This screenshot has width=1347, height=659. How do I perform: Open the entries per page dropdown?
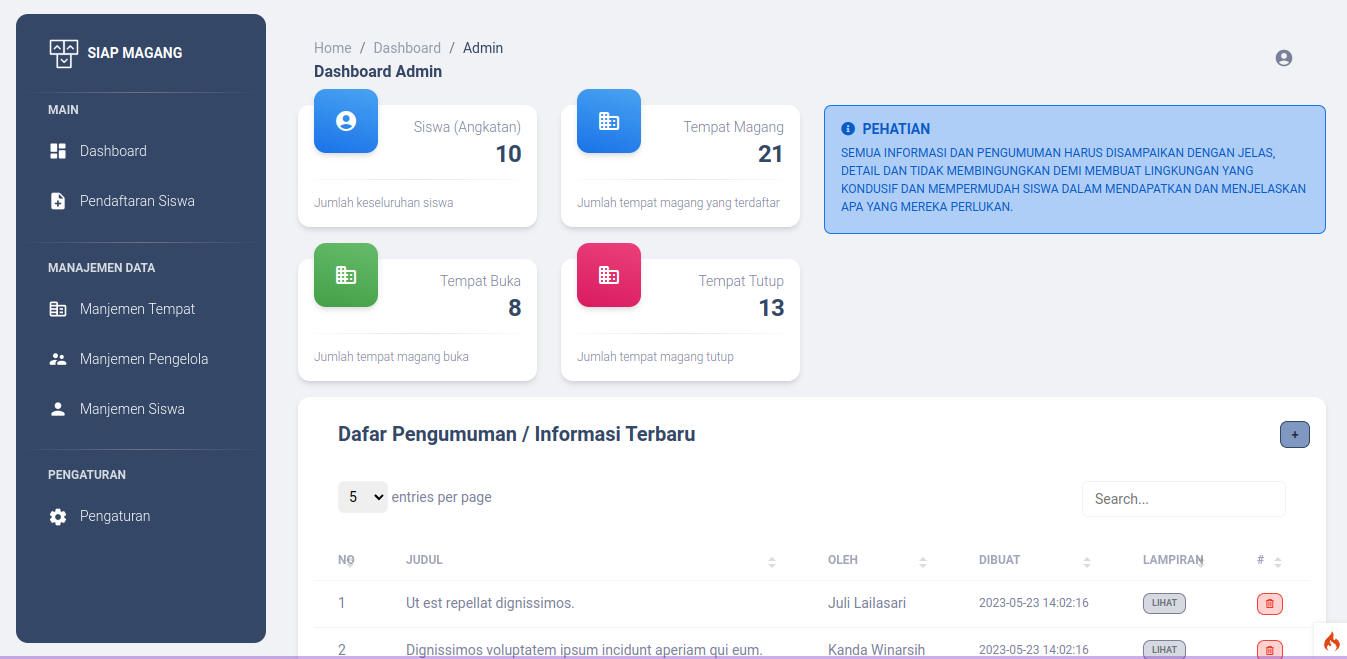(x=362, y=497)
